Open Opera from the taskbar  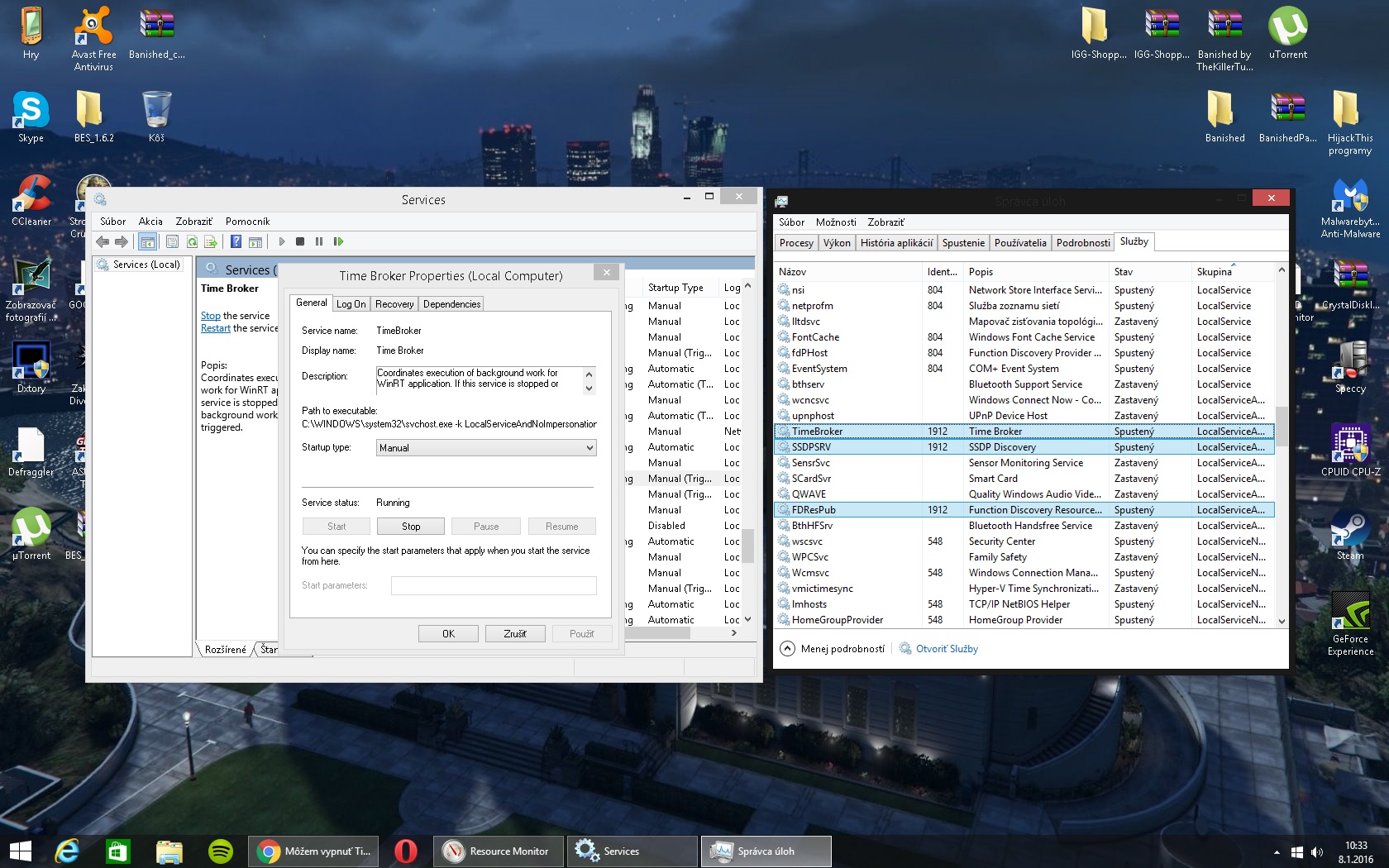click(405, 851)
